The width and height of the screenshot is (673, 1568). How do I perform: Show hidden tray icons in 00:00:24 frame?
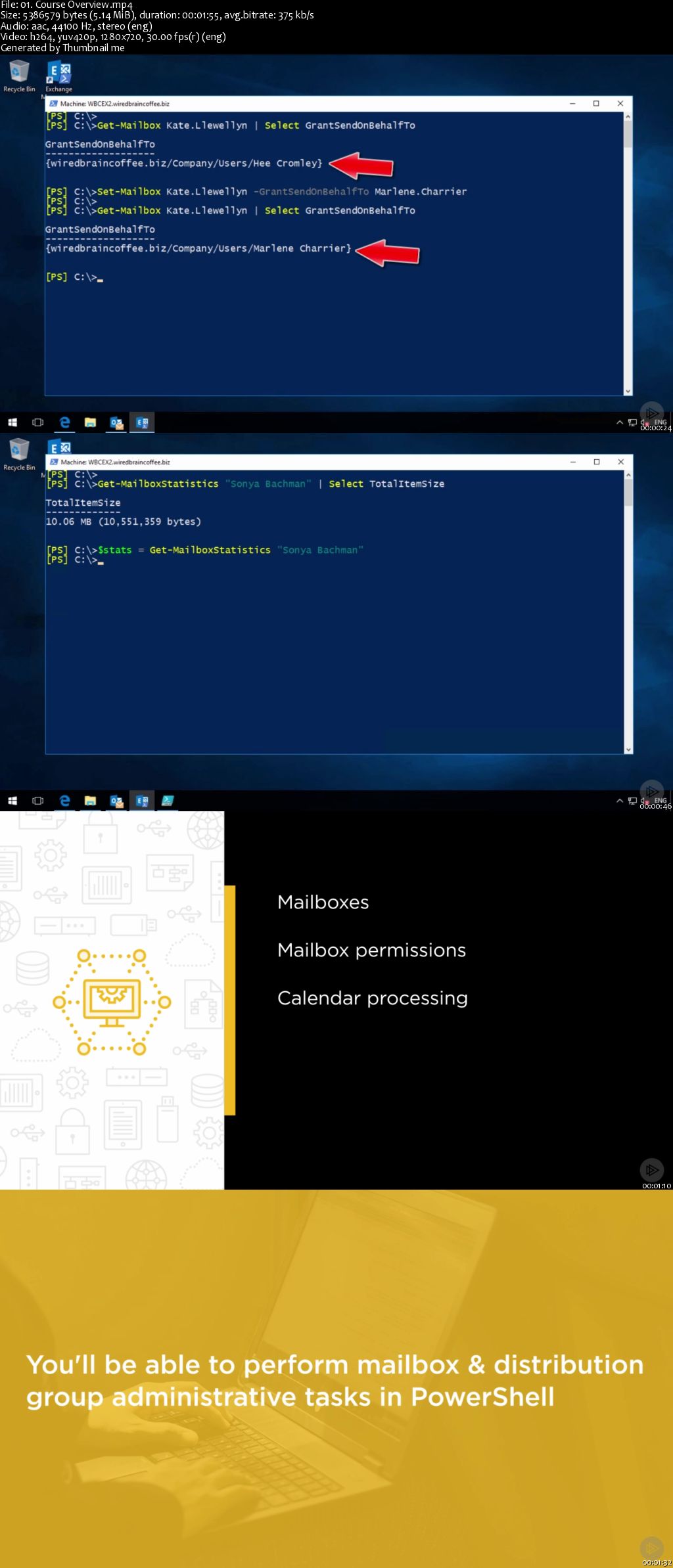point(619,422)
